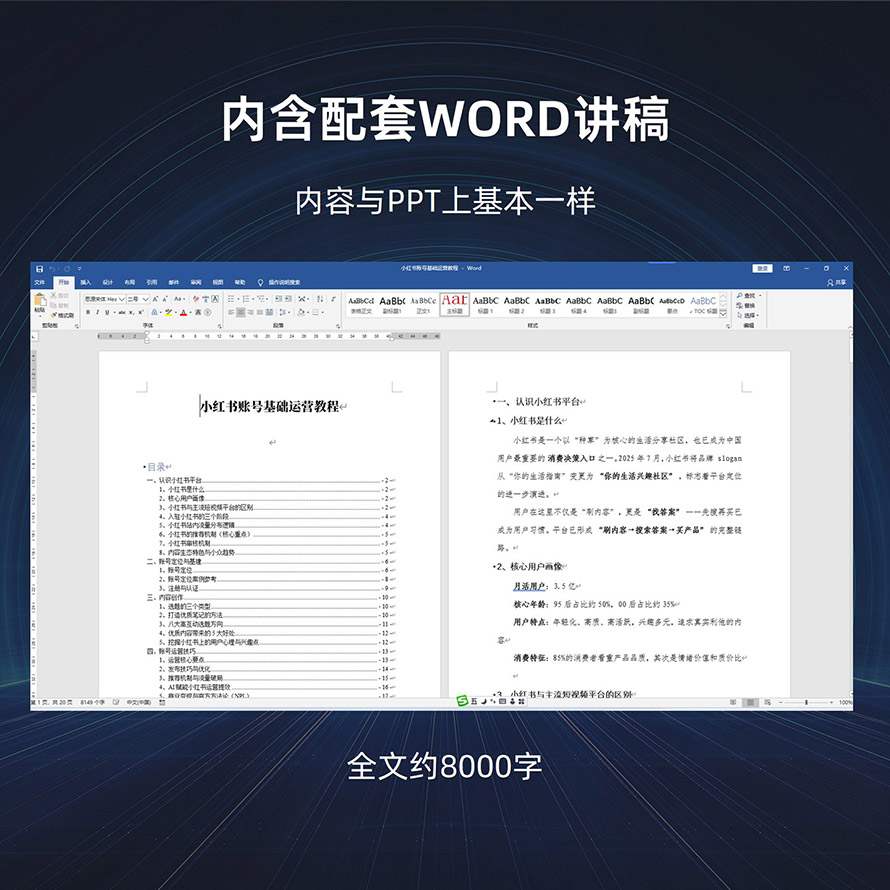This screenshot has height=890, width=890.
Task: Open the font size dropdown
Action: point(146,299)
